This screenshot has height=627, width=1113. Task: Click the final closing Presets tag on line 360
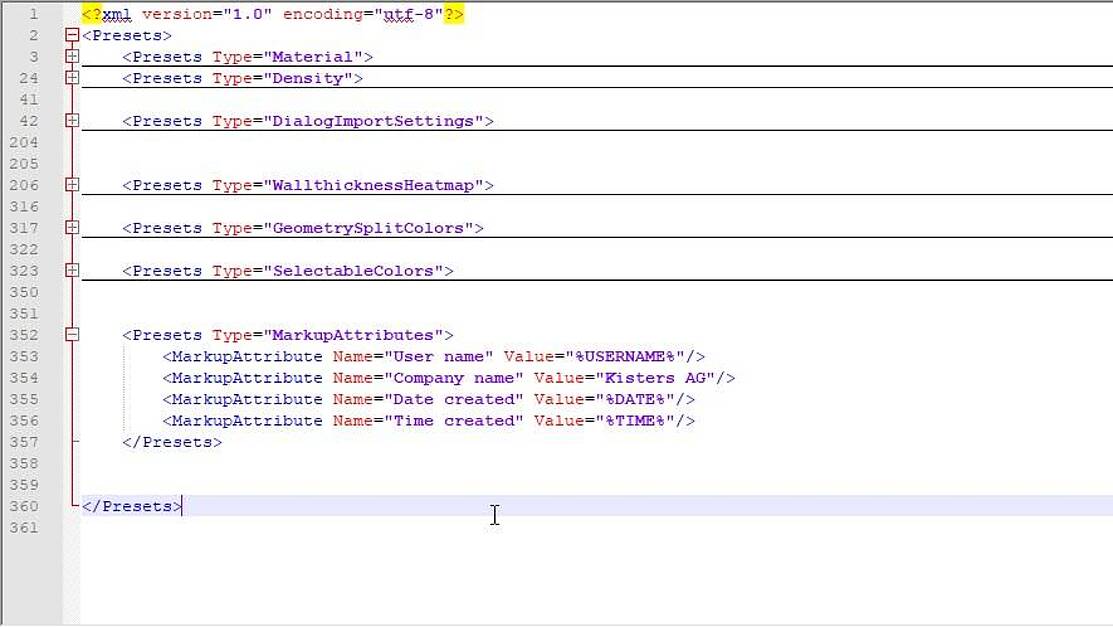[x=132, y=506]
